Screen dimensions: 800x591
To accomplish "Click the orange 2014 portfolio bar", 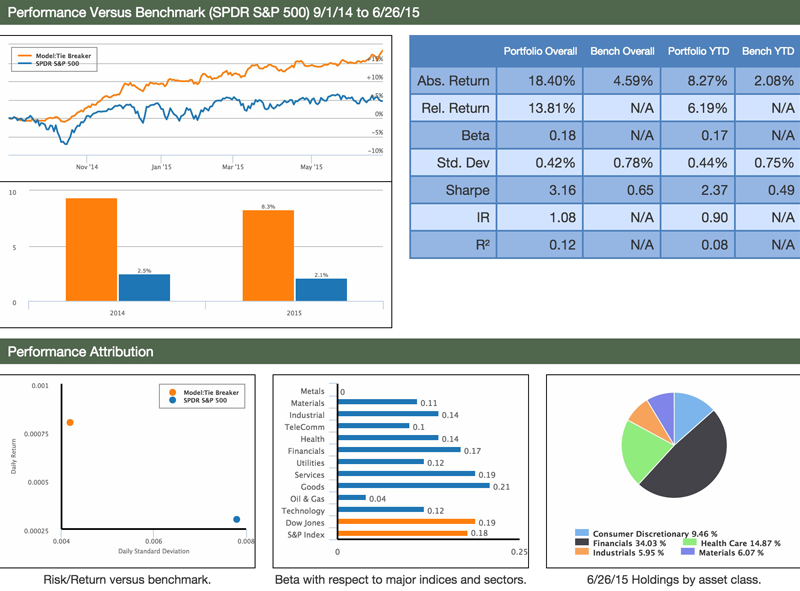I will point(92,250).
